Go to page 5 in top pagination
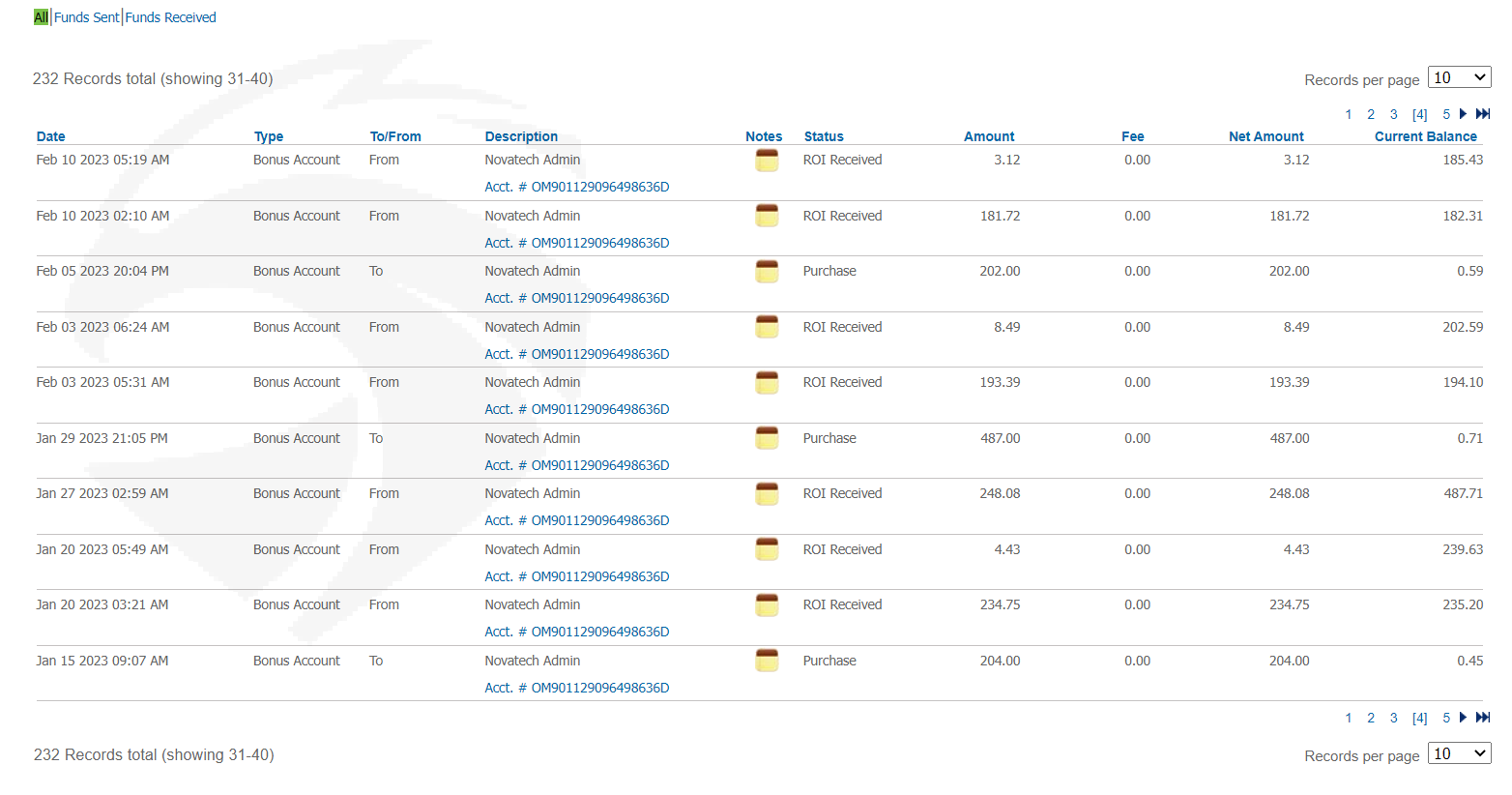 tap(1446, 114)
